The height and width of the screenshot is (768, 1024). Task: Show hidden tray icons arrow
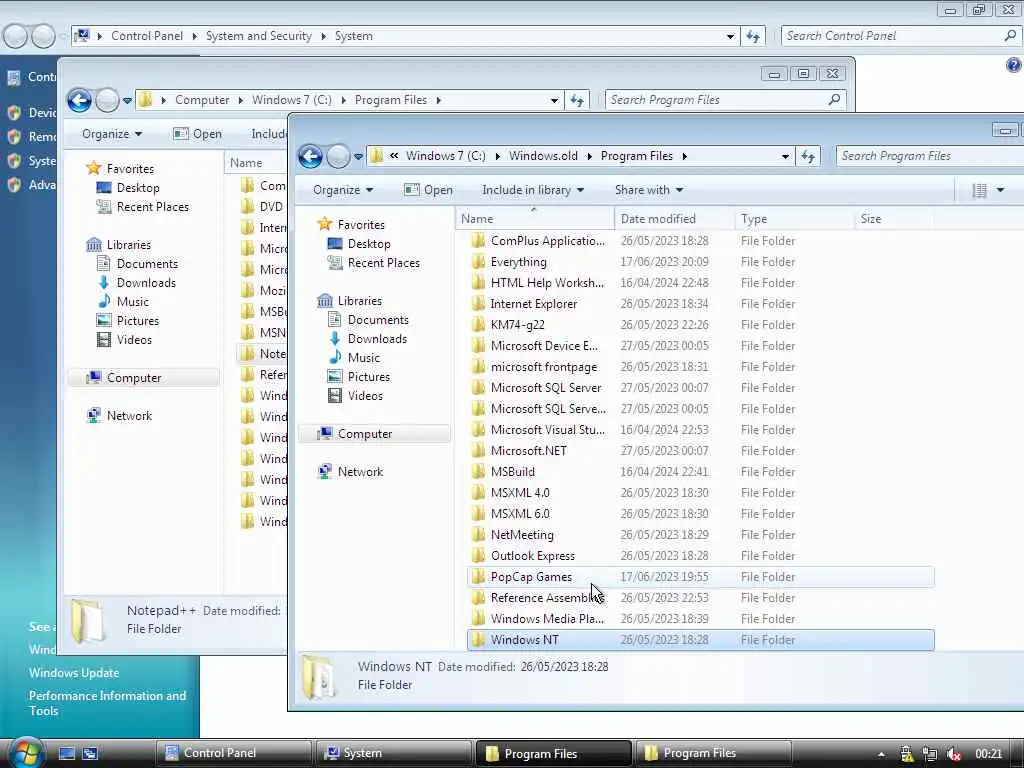881,754
